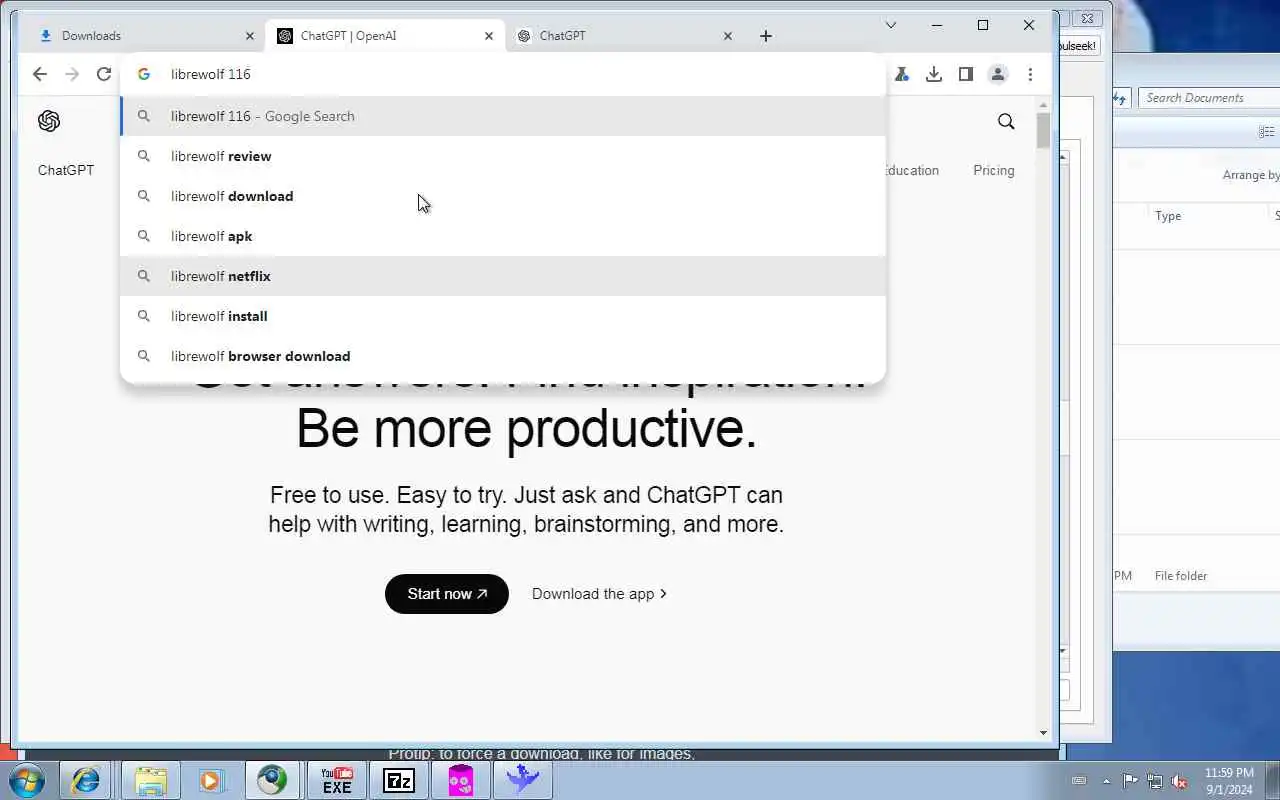Select 'librewolf 116 - Google Search' suggestion
The width and height of the screenshot is (1280, 800).
503,116
